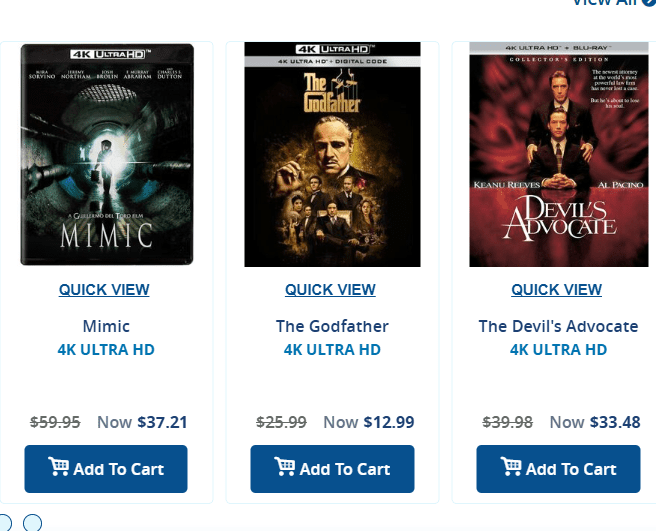
Task: Click the cart icon on Devil's Advocate button
Action: pos(511,466)
